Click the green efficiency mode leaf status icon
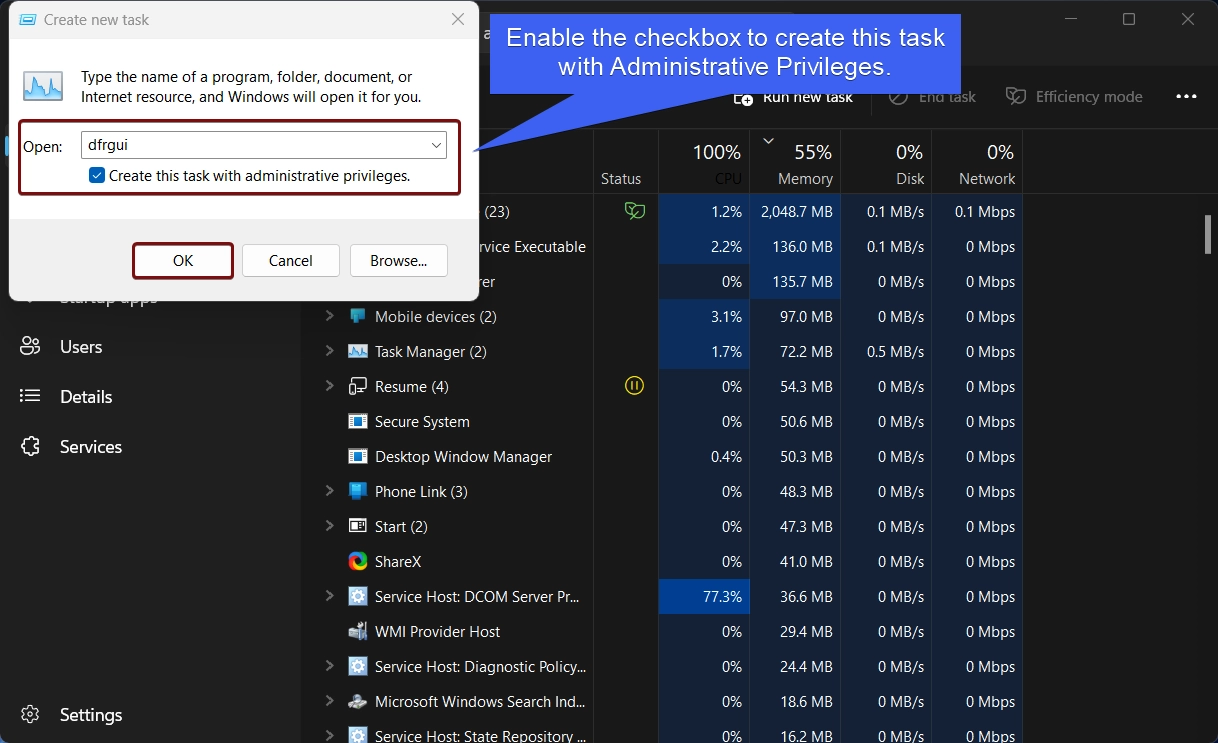This screenshot has width=1218, height=743. click(x=634, y=211)
